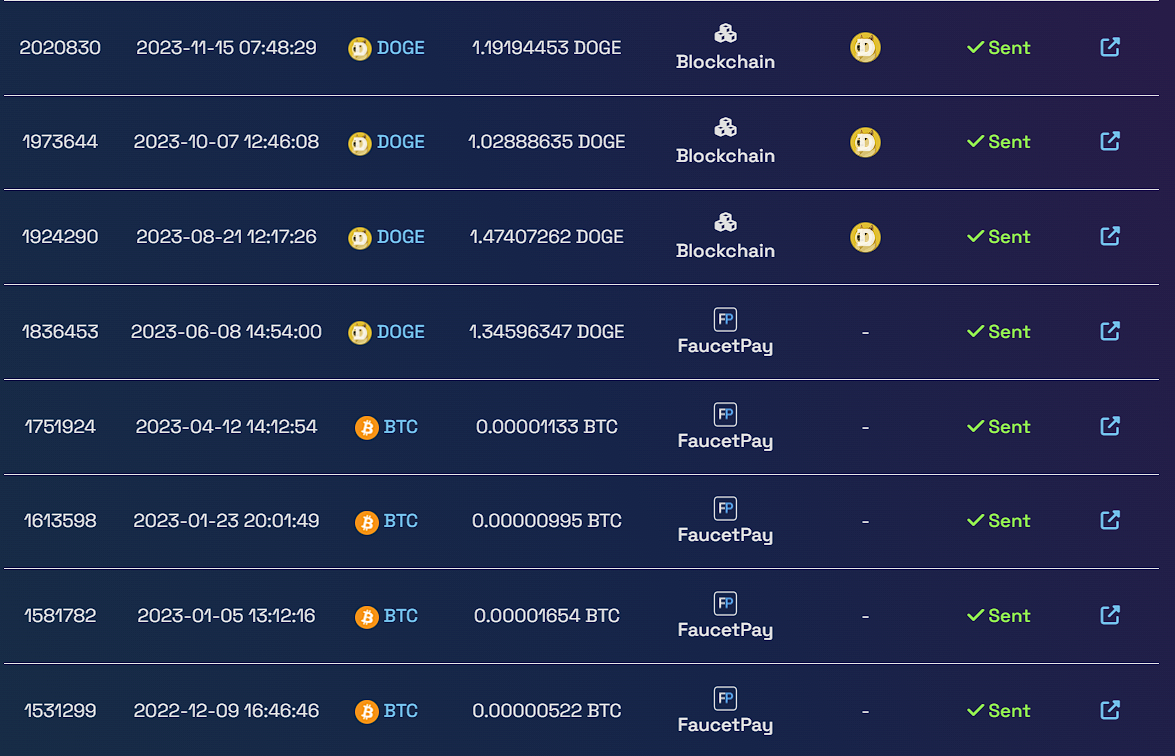1175x756 pixels.
Task: Open external link for payout 1613598
Action: [1109, 520]
